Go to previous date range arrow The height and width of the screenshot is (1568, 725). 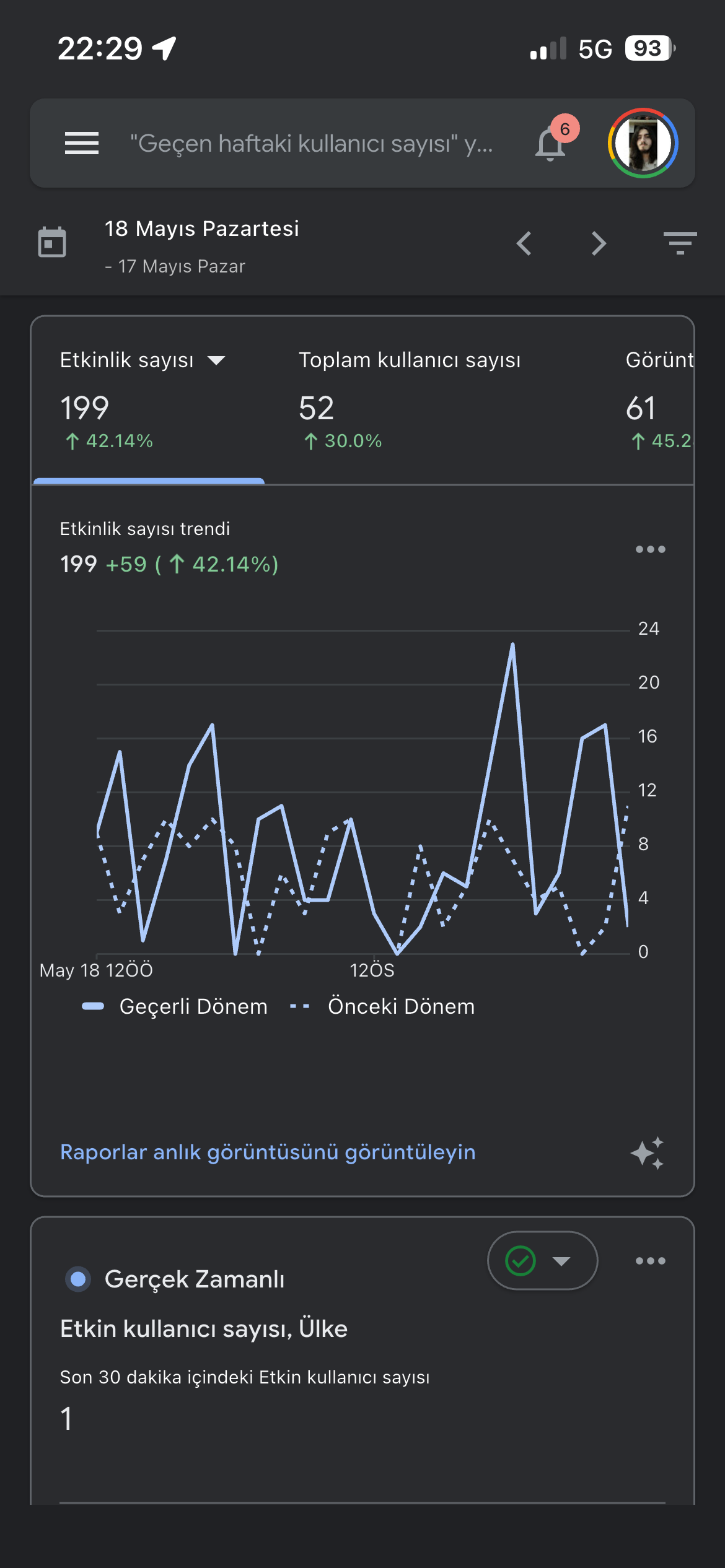click(524, 243)
